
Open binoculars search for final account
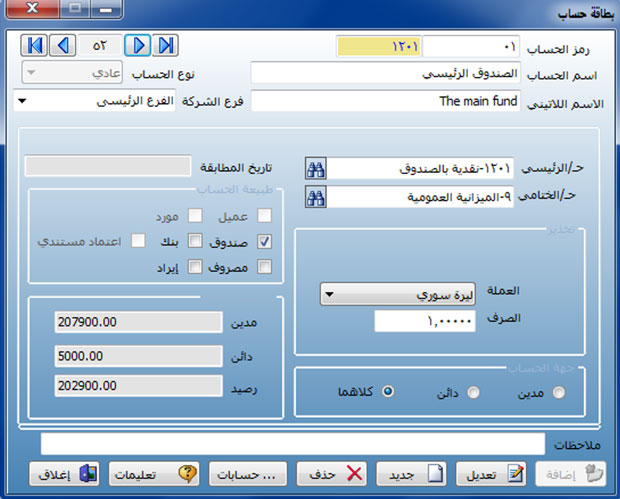tap(315, 197)
